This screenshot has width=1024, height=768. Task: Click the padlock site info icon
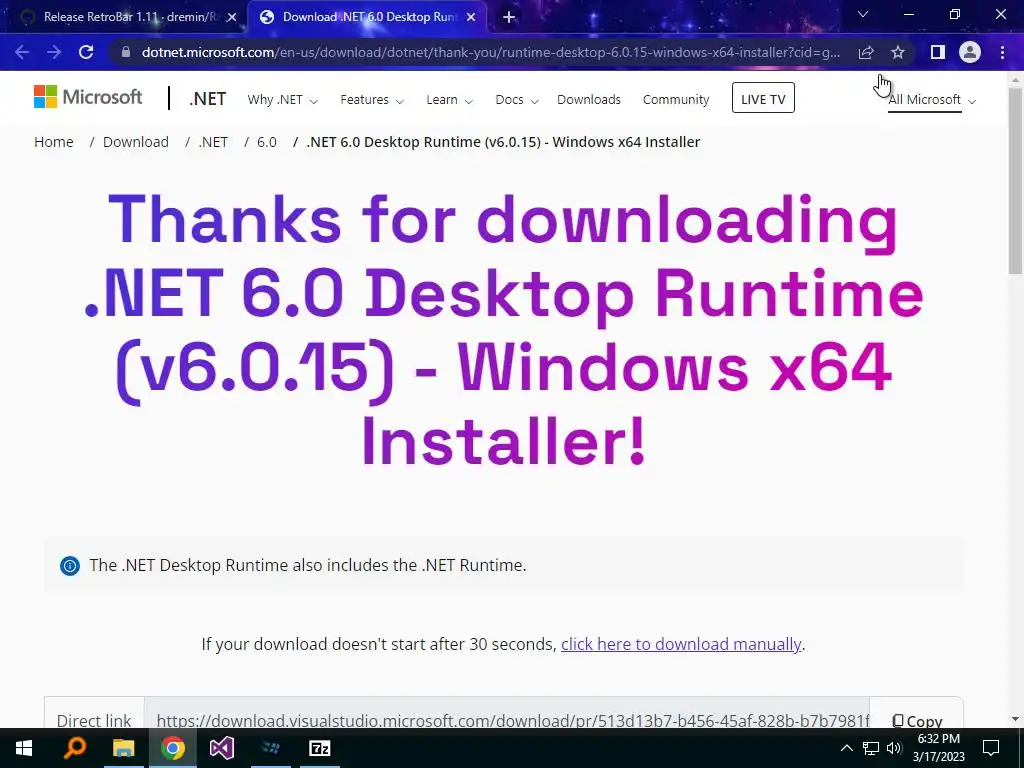126,52
